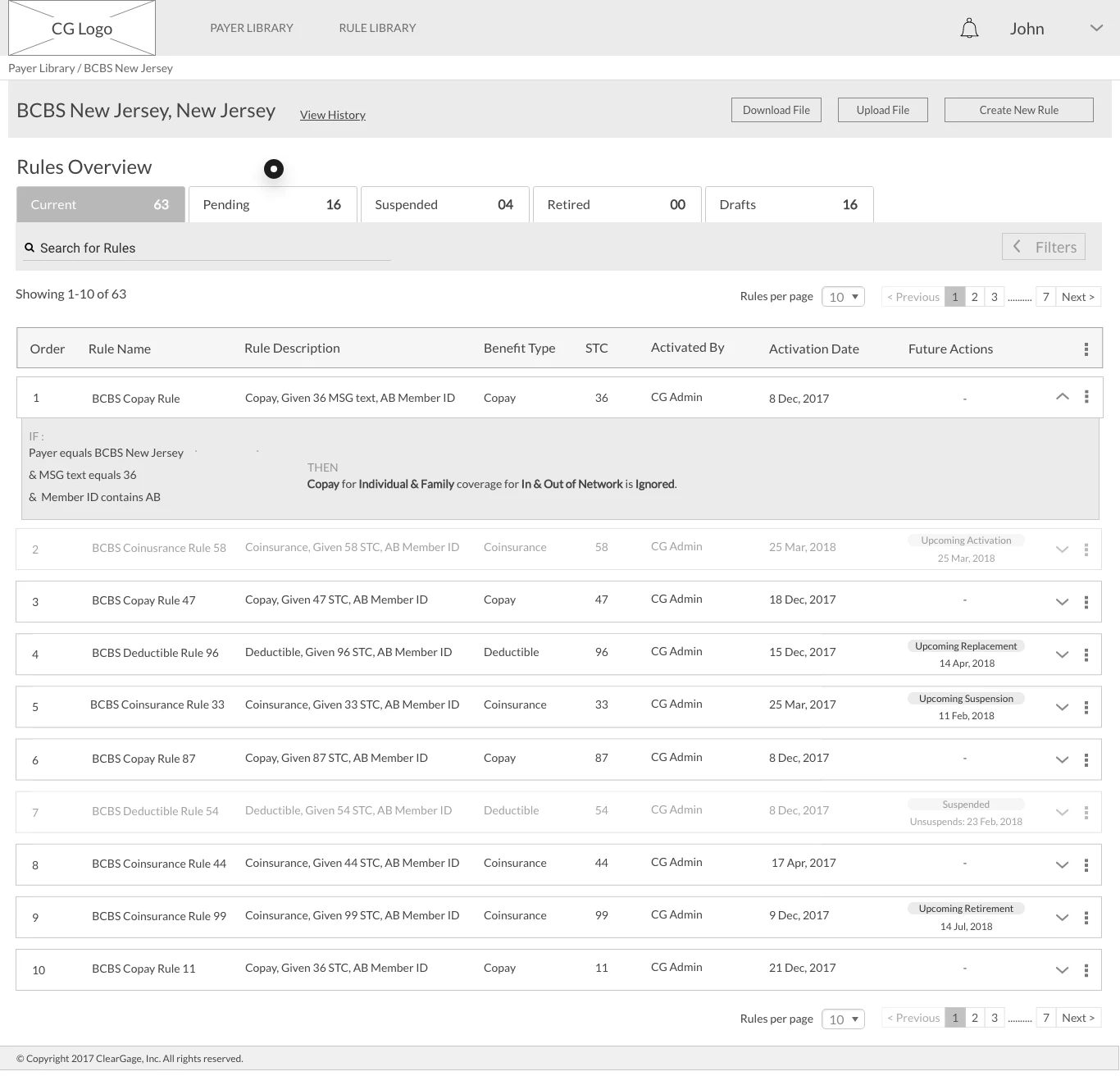
Task: Open the Rule Library nav item
Action: tap(377, 28)
